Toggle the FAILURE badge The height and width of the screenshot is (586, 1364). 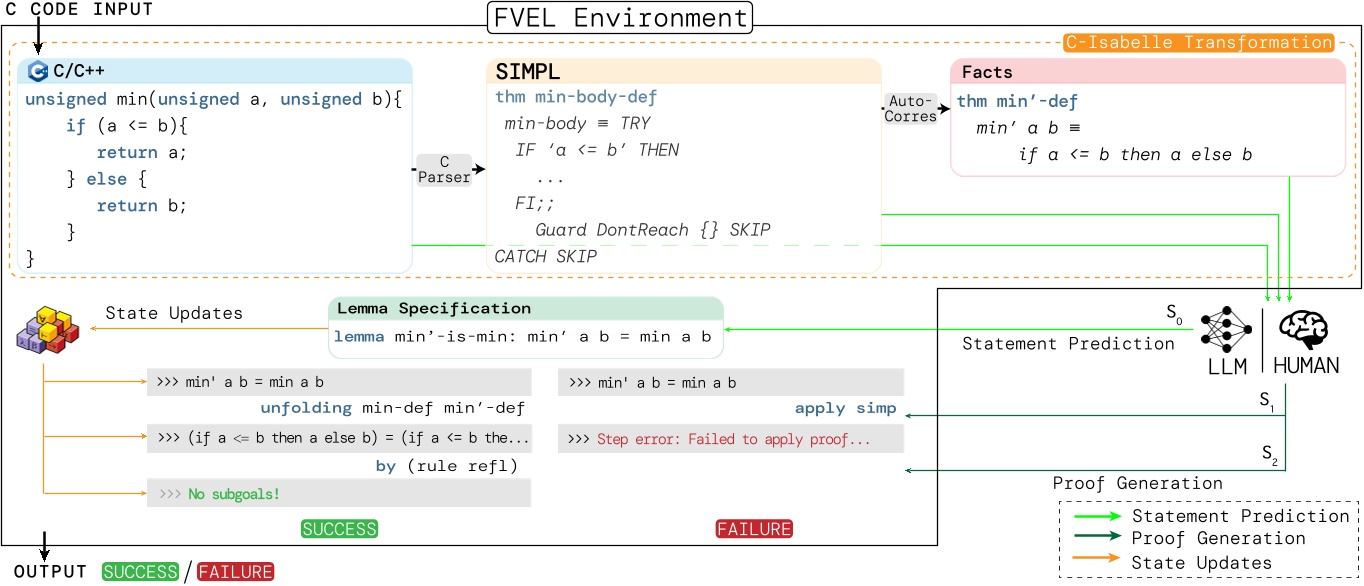pyautogui.click(x=754, y=528)
